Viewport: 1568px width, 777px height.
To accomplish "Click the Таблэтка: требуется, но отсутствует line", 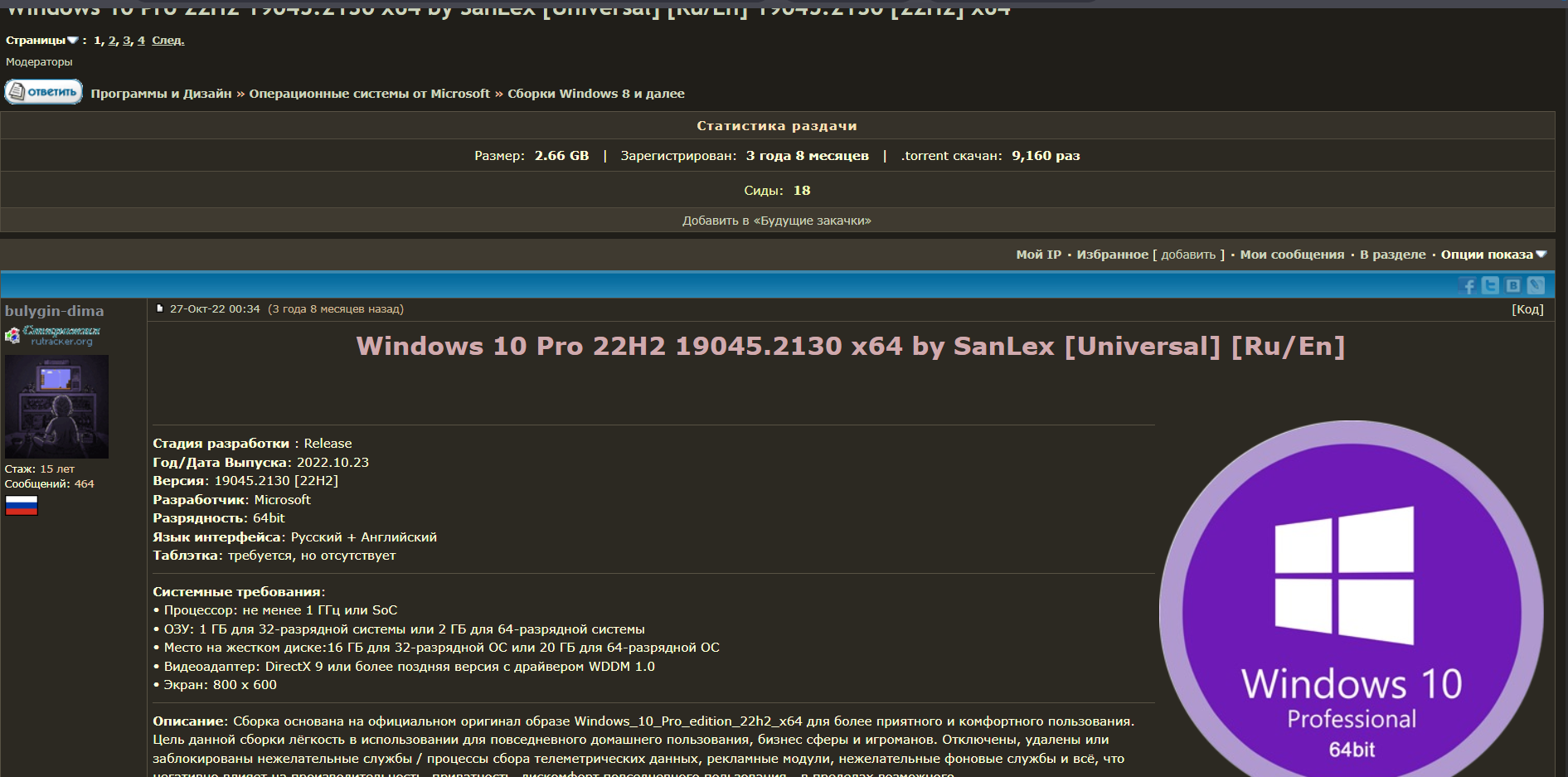I will click(274, 556).
